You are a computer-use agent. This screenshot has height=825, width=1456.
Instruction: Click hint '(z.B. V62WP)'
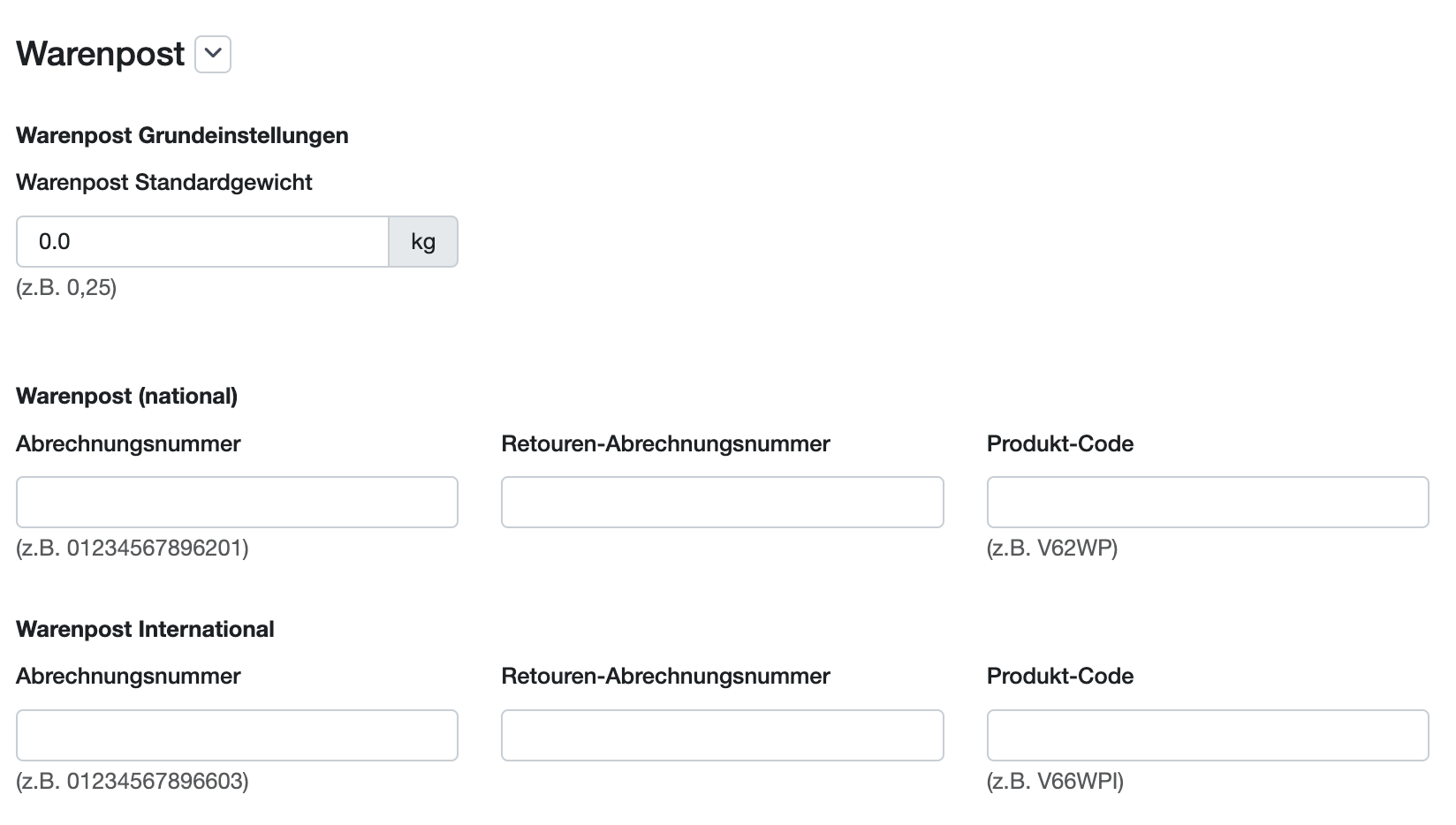[1052, 549]
